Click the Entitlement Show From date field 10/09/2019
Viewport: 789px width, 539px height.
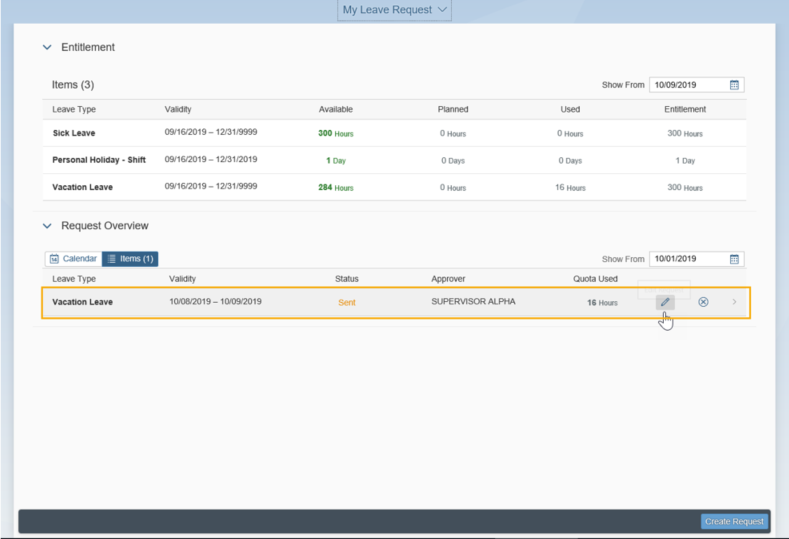687,85
